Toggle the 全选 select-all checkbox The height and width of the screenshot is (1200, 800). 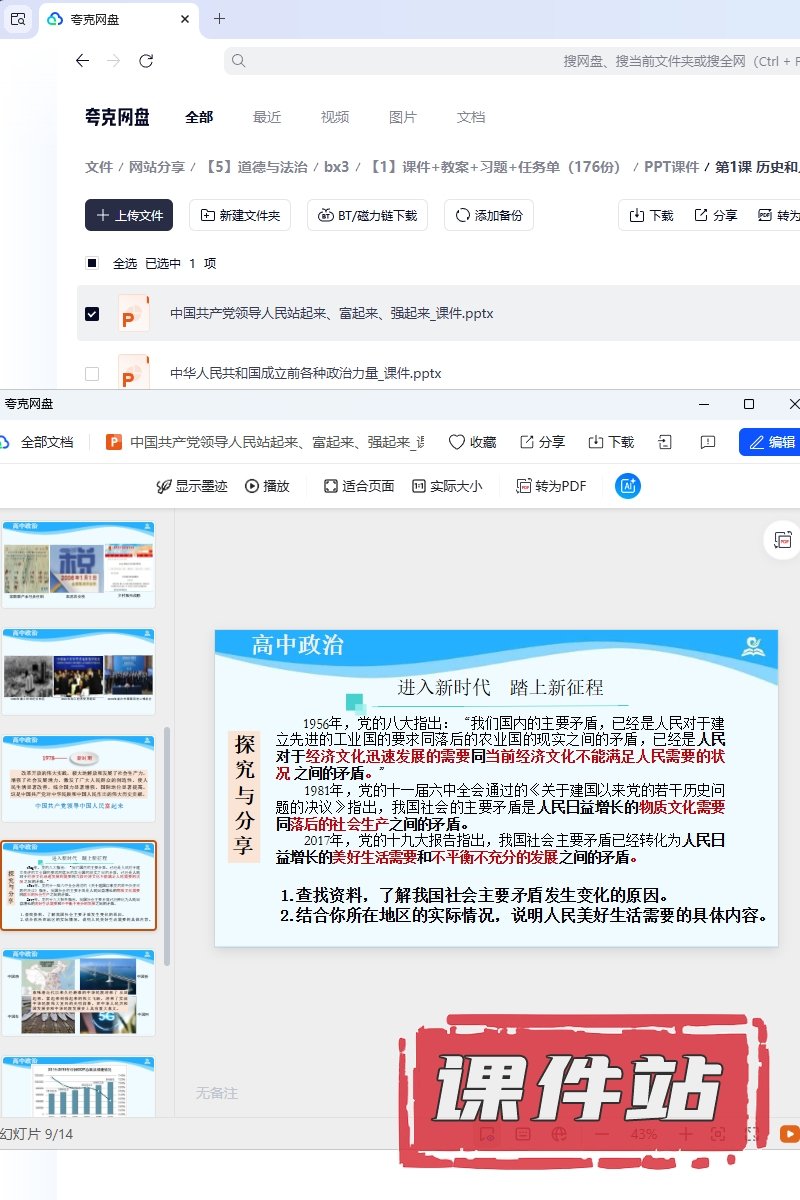point(92,264)
